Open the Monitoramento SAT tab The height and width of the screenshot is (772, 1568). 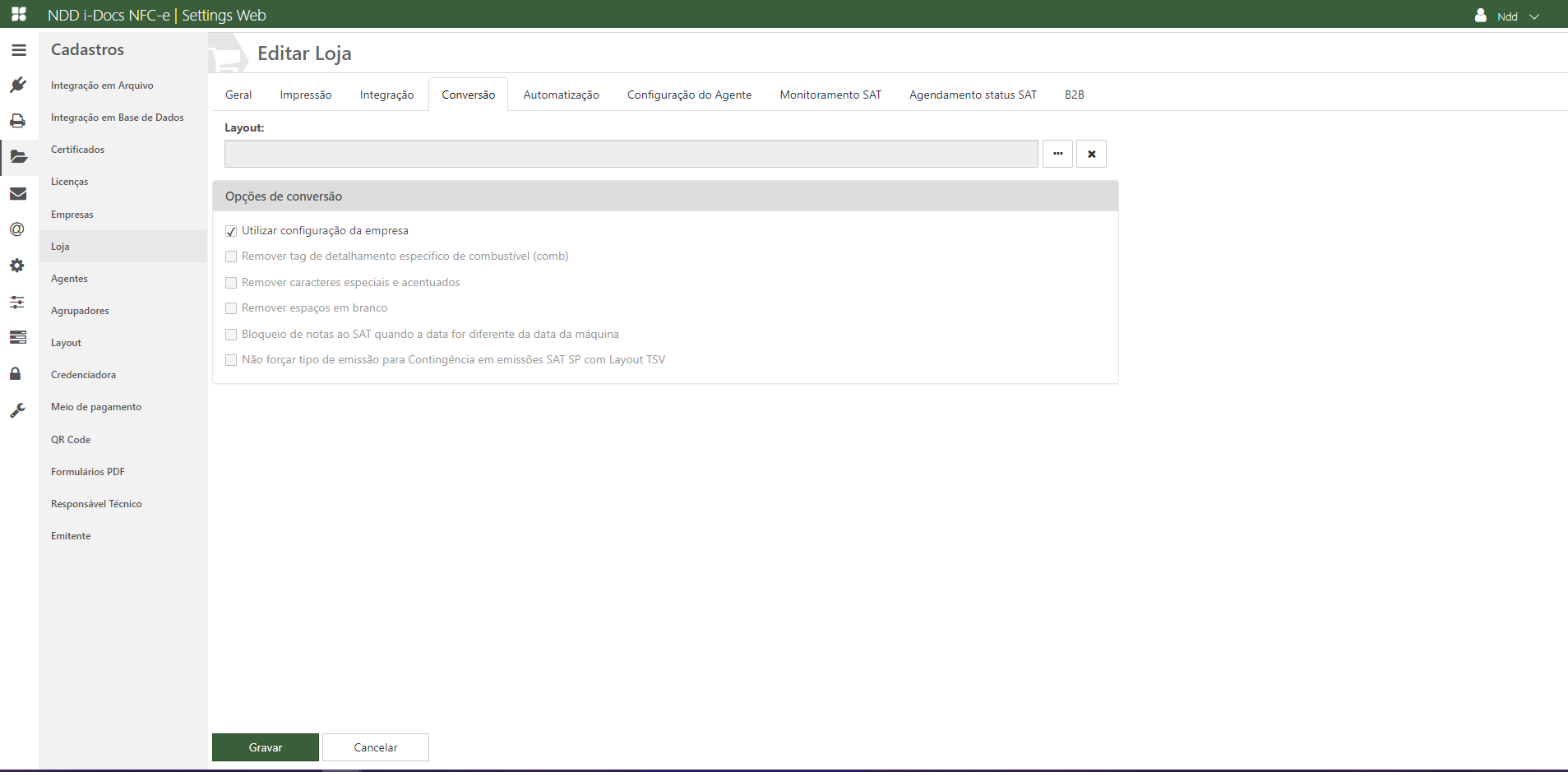coord(830,95)
